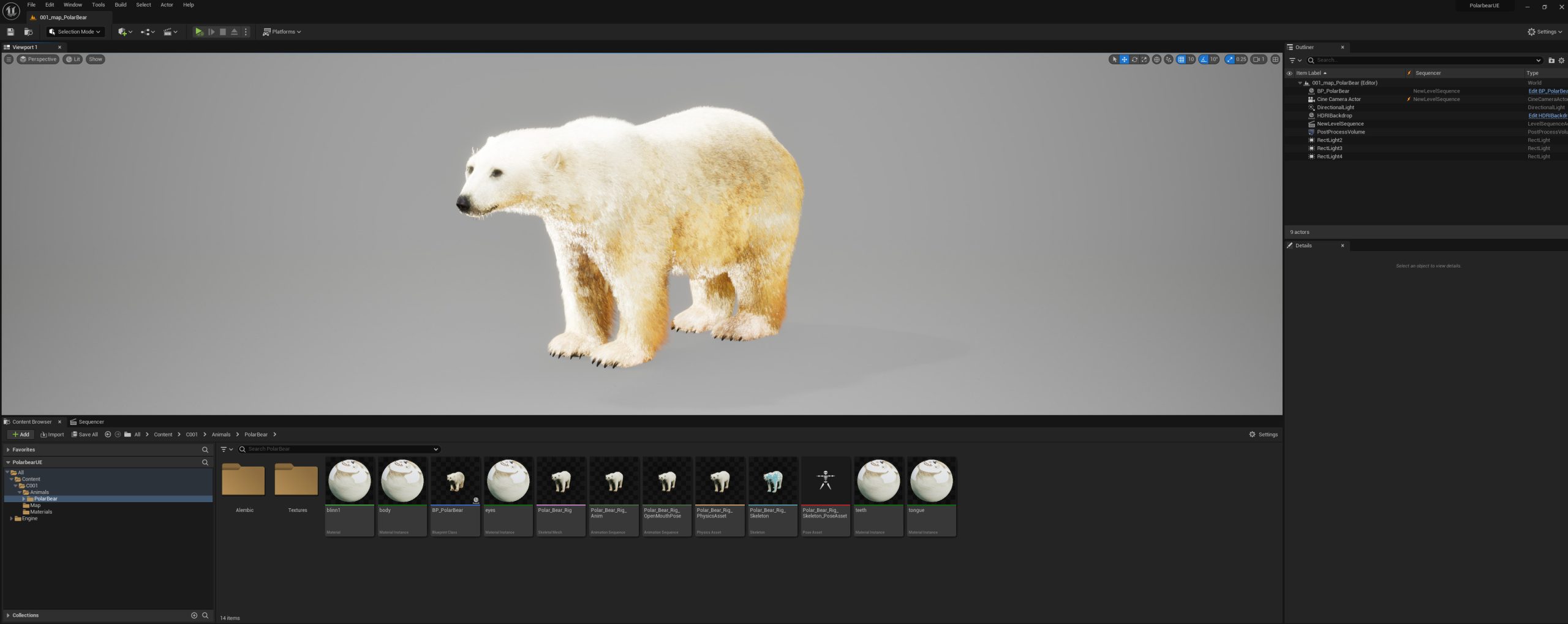Screen dimensions: 1568x624
Task: Select the scale transform tool in viewport
Action: coord(1144,59)
